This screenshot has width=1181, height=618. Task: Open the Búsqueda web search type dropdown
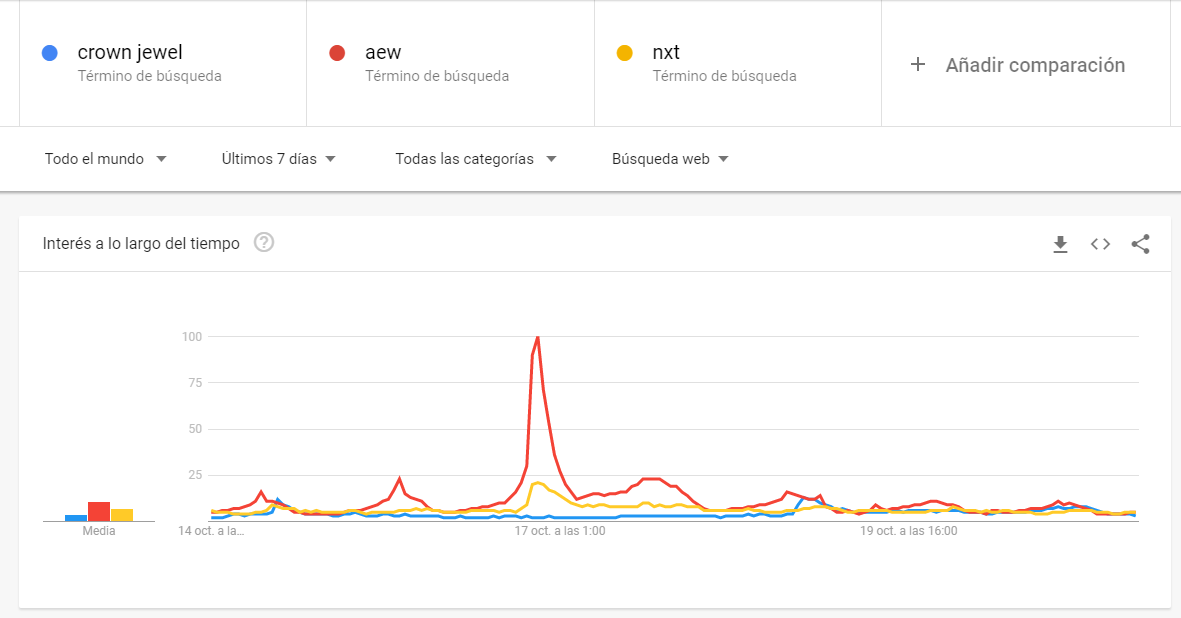tap(670, 159)
